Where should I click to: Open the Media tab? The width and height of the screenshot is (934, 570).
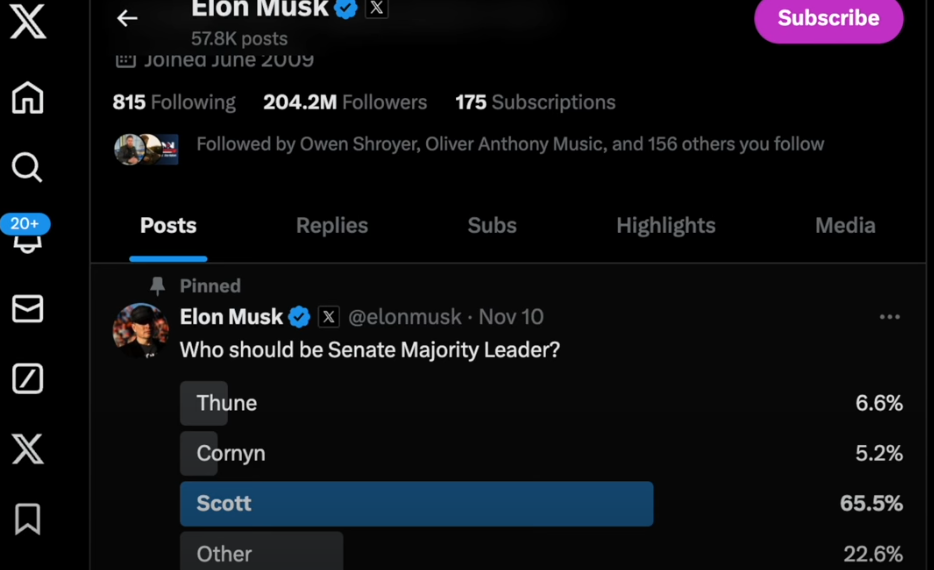click(845, 226)
